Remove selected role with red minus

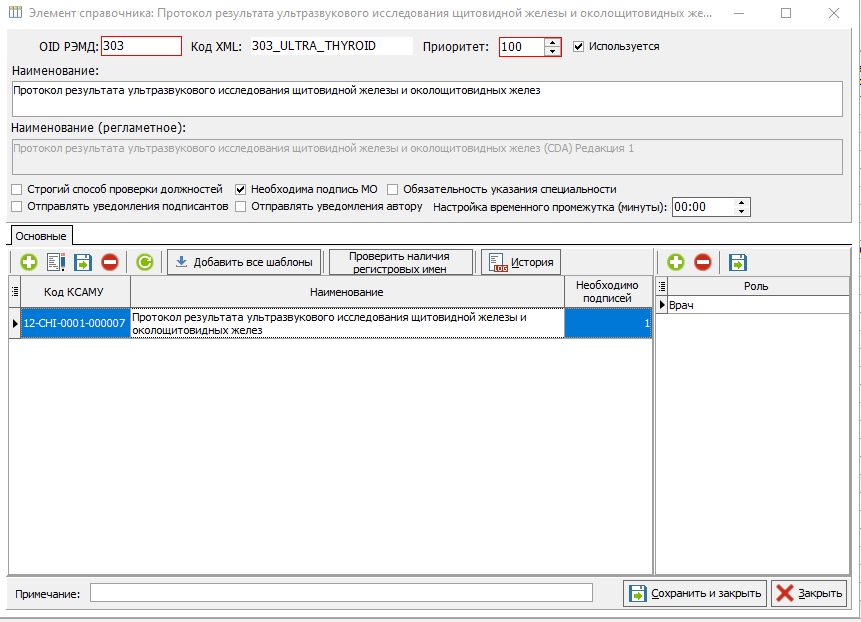[703, 262]
